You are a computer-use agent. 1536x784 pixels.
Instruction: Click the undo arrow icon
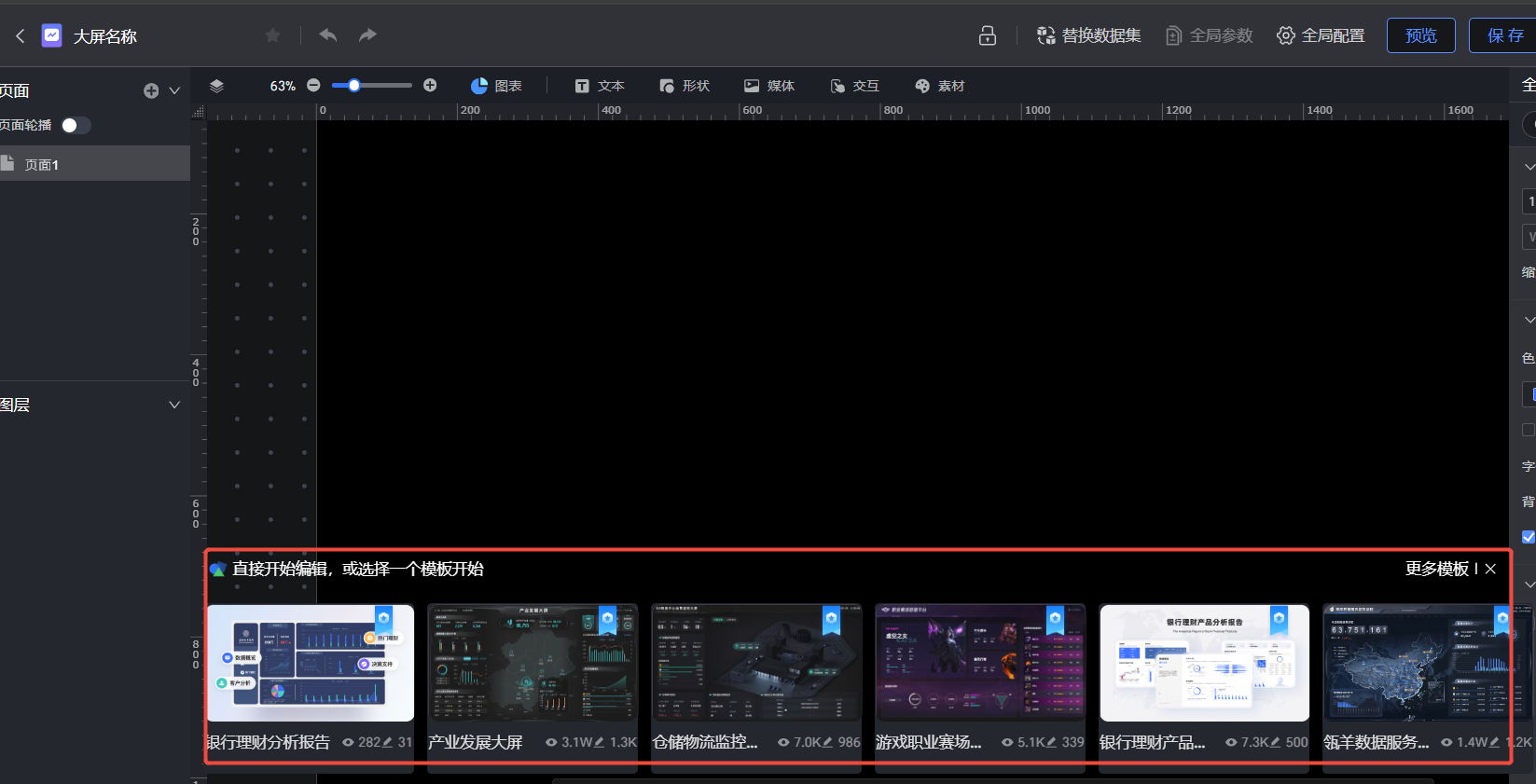point(327,35)
